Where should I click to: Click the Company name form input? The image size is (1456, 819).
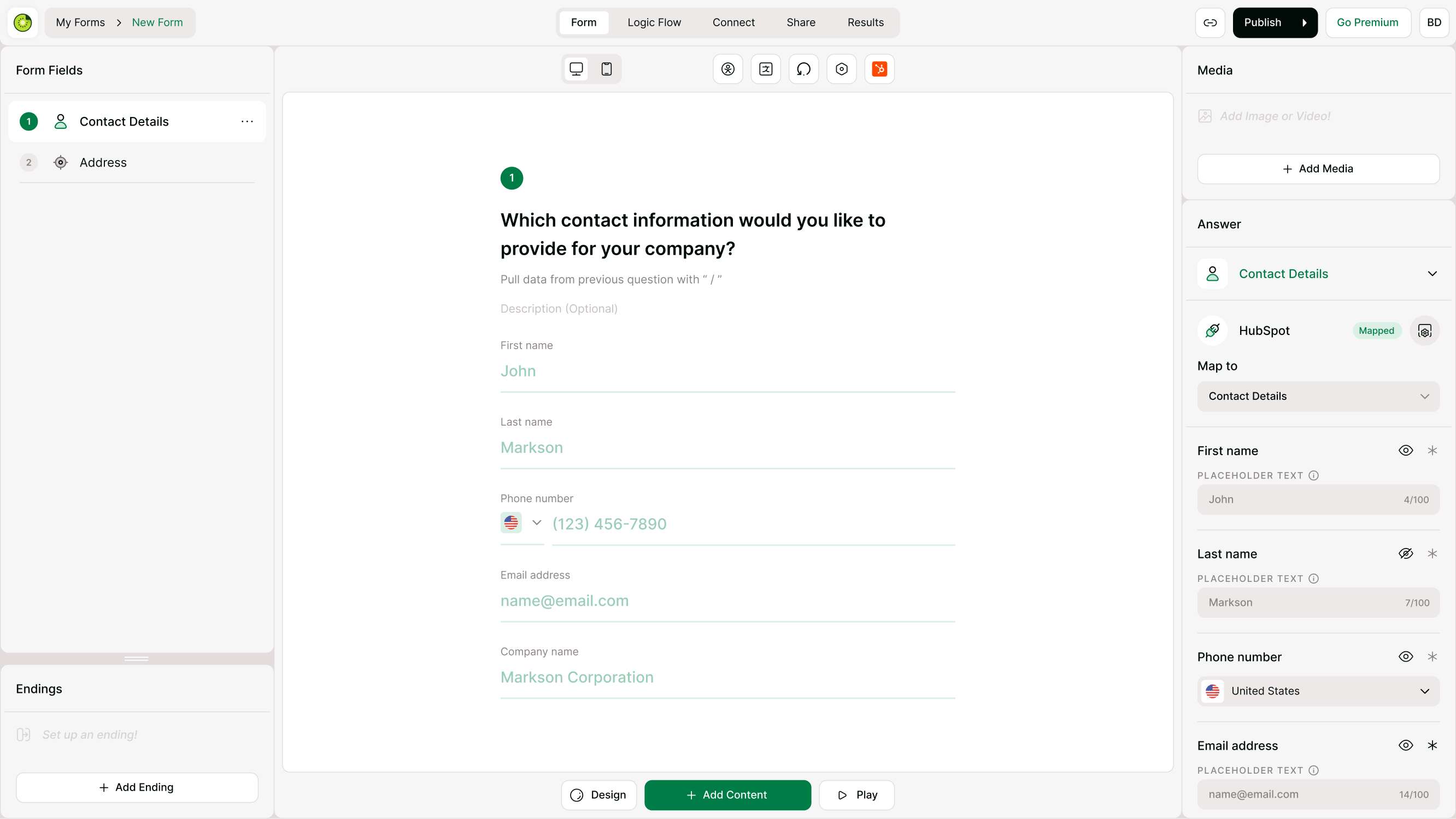point(727,677)
